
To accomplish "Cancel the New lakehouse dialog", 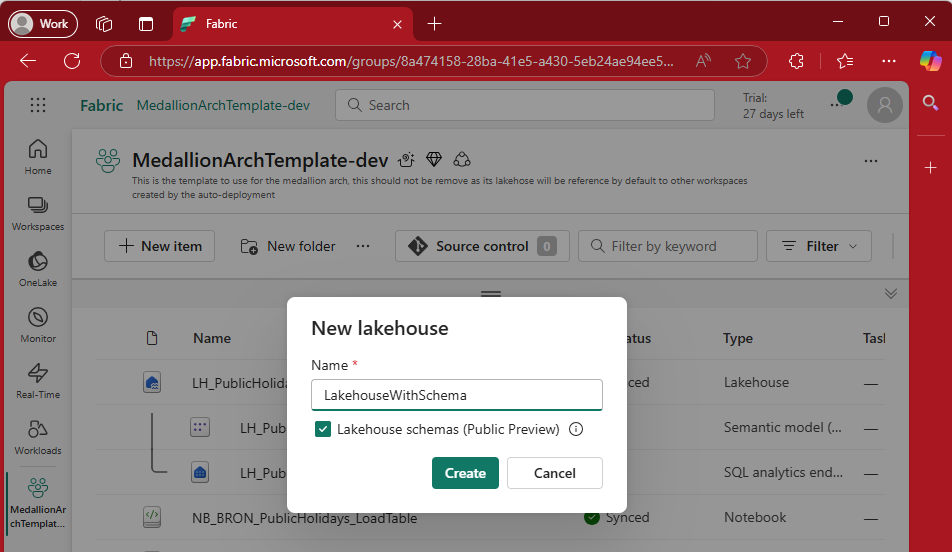I will coord(554,473).
